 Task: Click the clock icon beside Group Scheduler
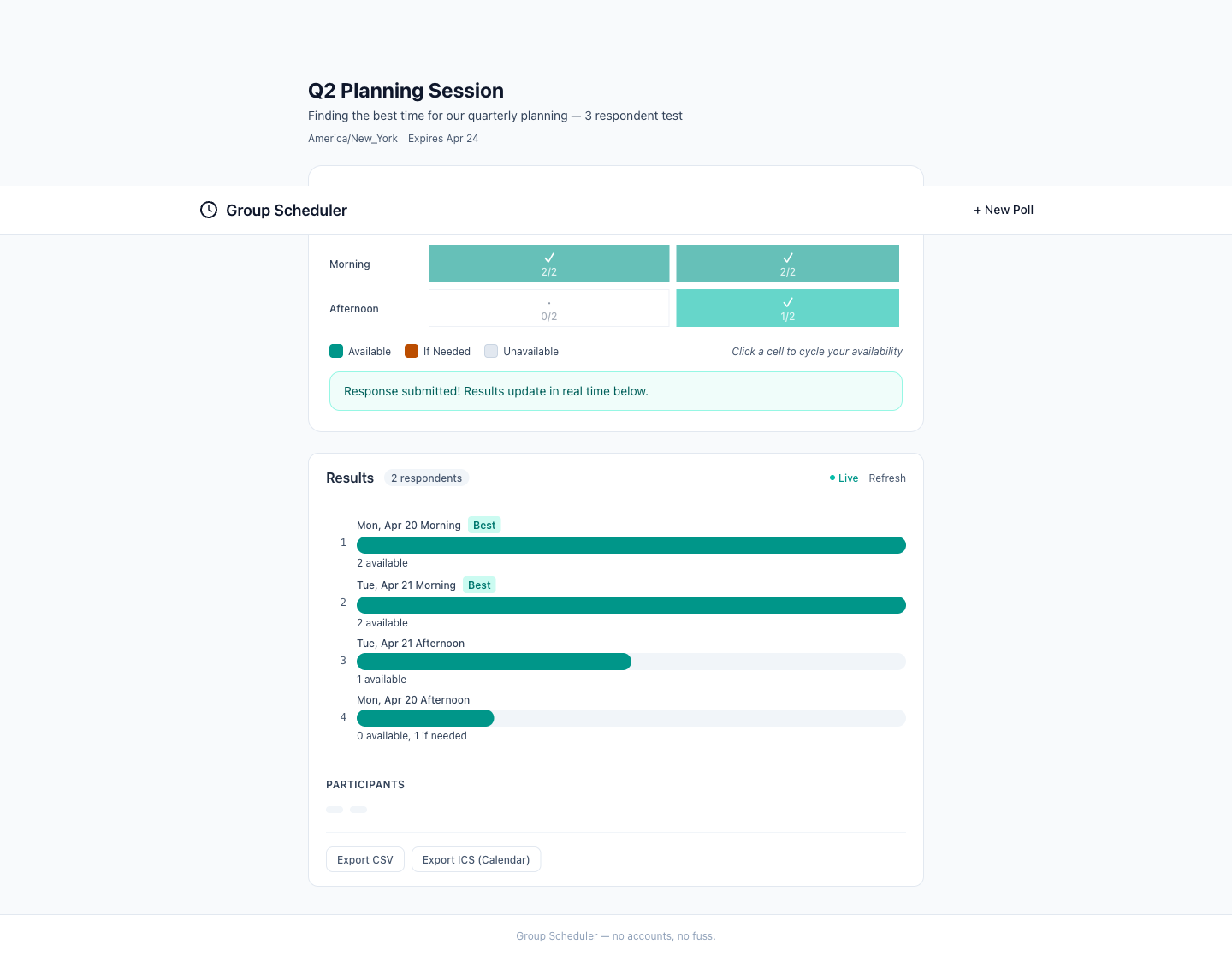tap(209, 210)
